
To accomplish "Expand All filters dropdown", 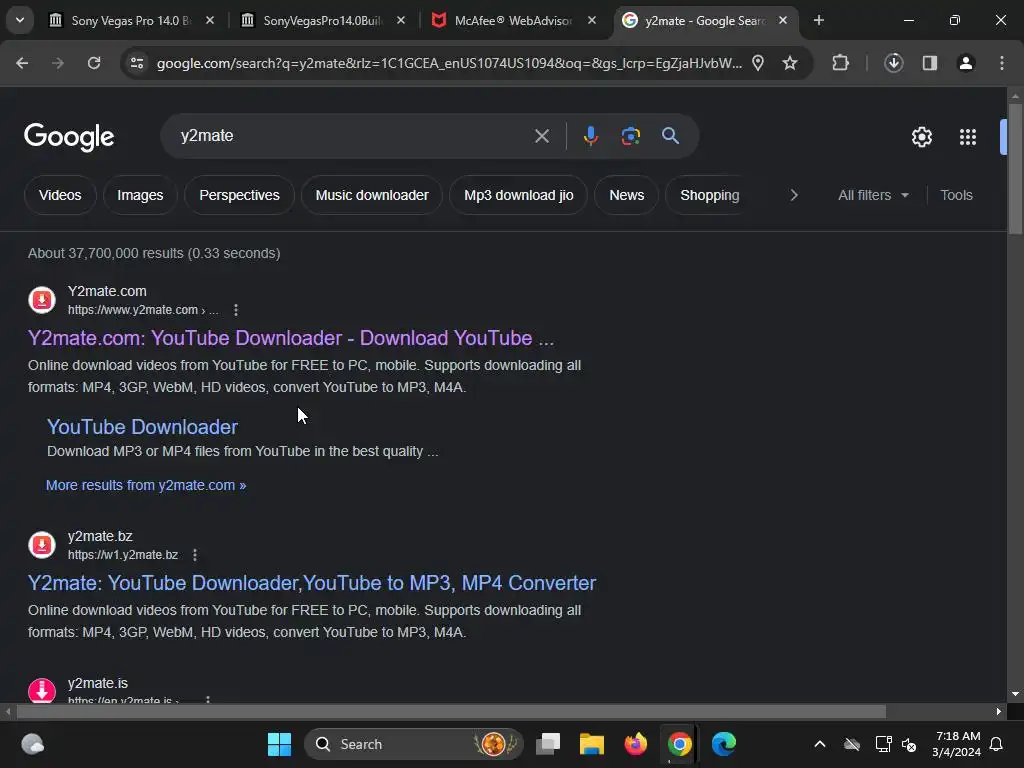I will [873, 195].
